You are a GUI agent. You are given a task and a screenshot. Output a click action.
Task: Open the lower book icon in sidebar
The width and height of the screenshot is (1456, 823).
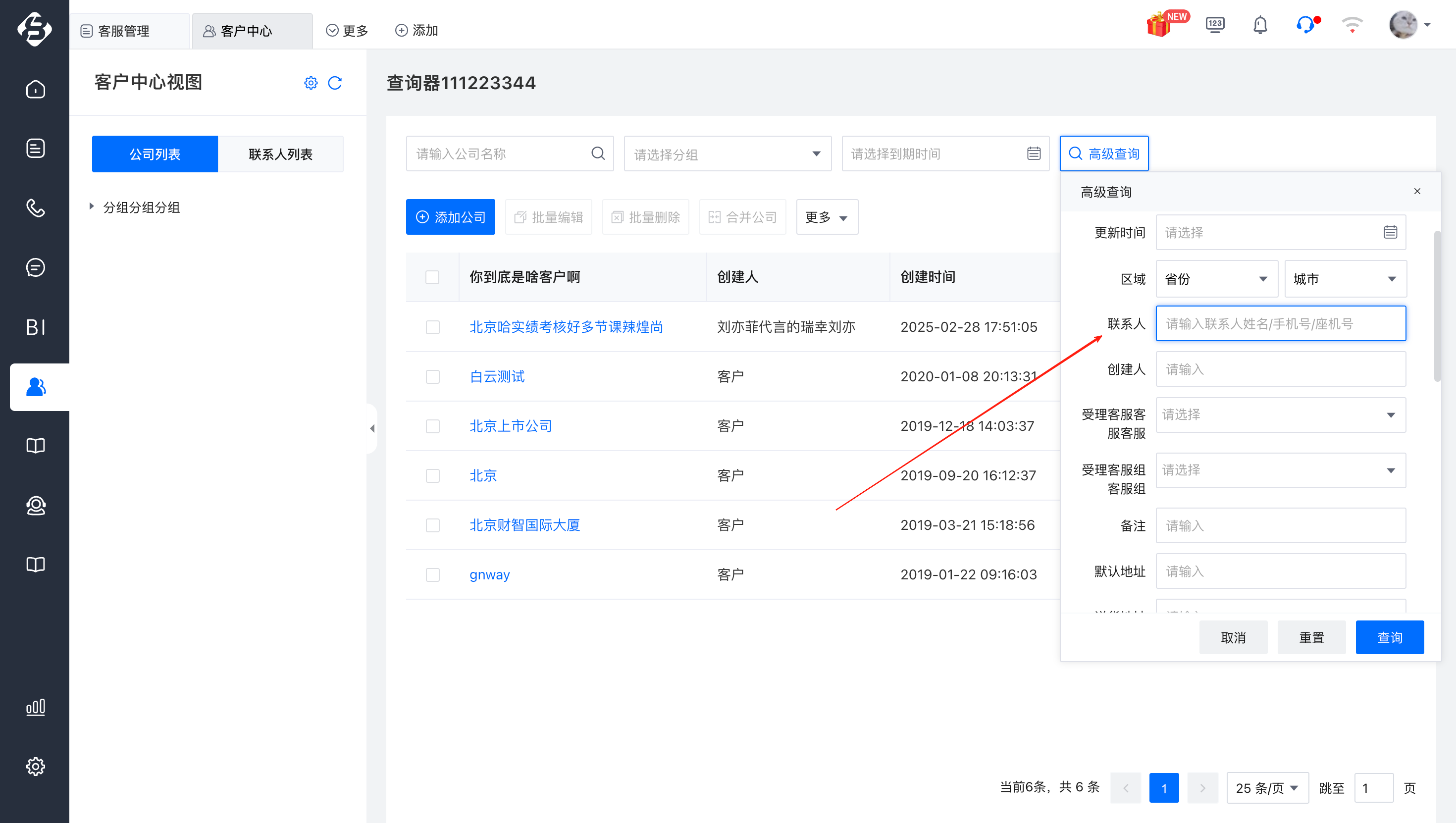point(35,564)
